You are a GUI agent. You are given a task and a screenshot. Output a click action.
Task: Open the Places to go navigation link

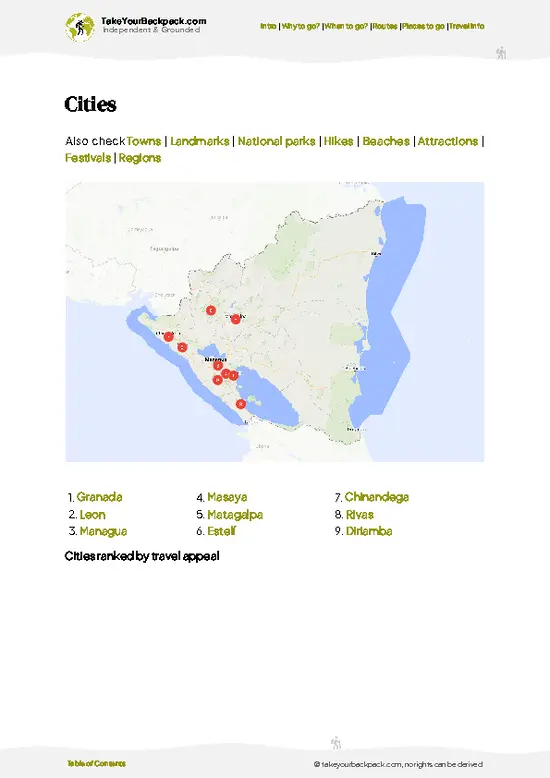pos(423,26)
